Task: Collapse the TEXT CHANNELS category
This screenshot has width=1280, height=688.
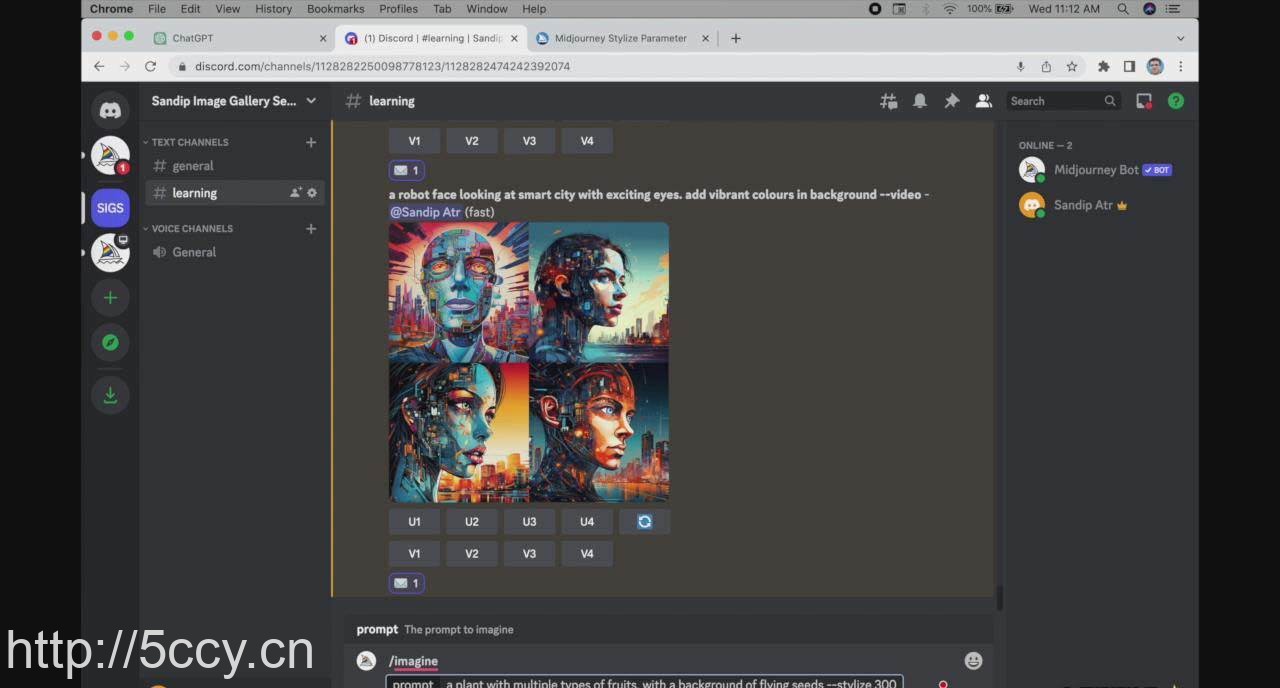Action: pyautogui.click(x=189, y=142)
